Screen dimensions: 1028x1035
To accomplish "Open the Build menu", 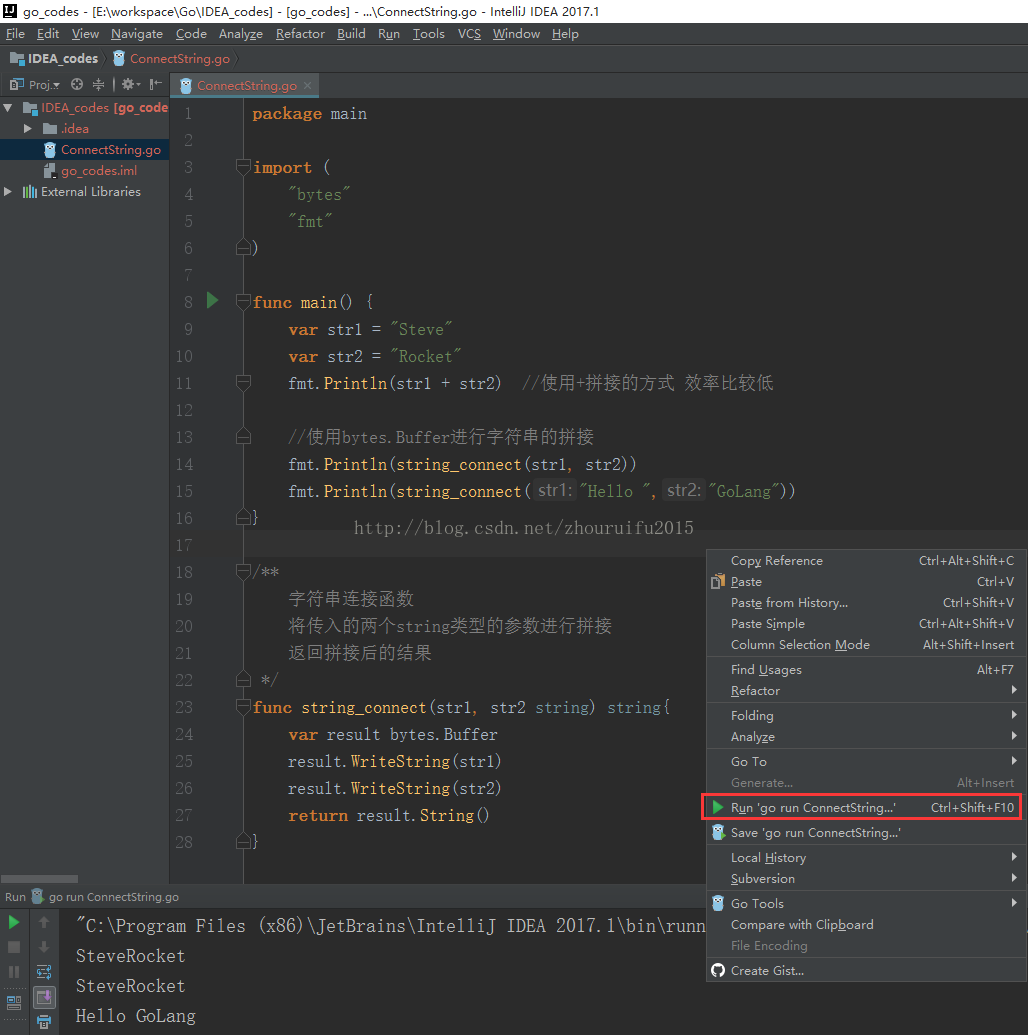I will (x=351, y=34).
